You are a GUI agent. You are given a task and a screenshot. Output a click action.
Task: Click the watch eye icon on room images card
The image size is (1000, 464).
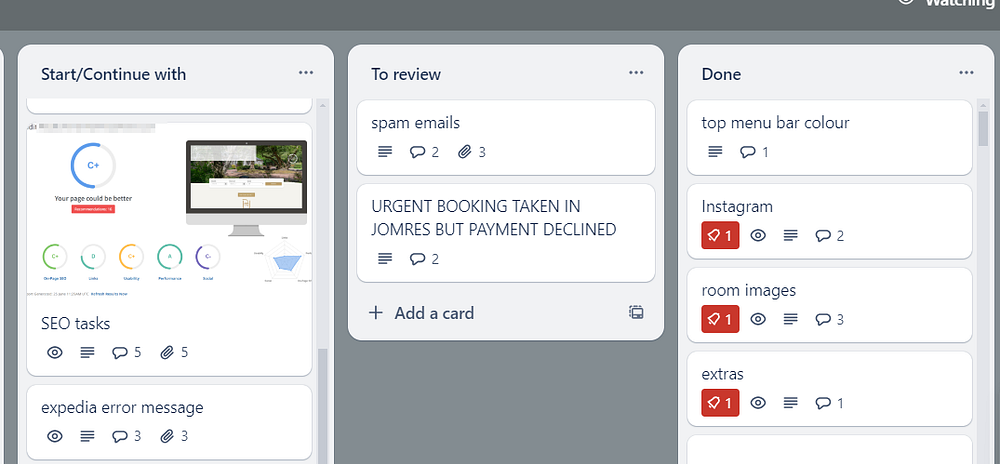coord(758,319)
